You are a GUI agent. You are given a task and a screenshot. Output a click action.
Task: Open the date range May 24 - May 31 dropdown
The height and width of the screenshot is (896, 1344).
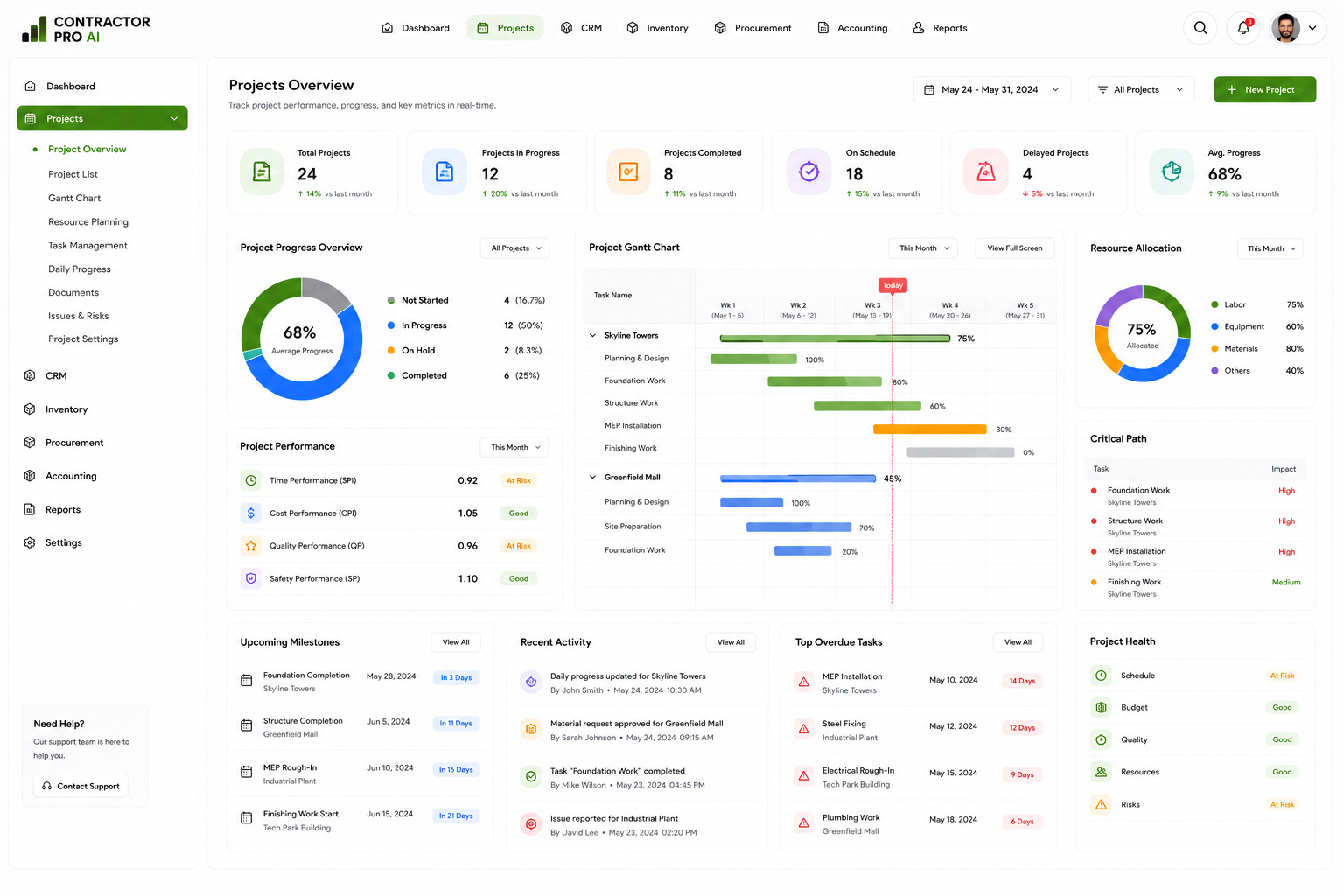pos(992,89)
